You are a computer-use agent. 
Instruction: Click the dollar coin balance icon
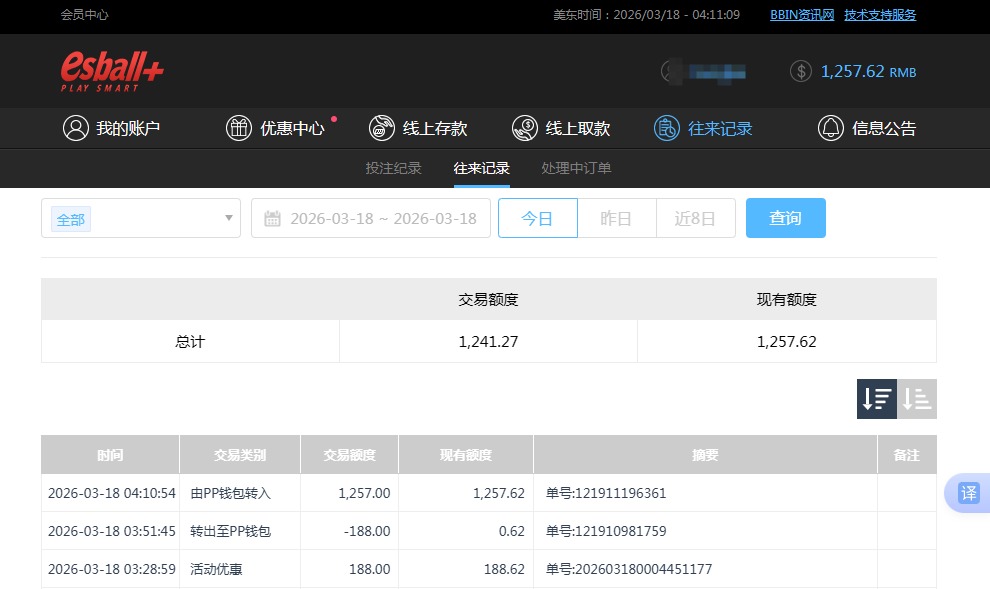[799, 71]
